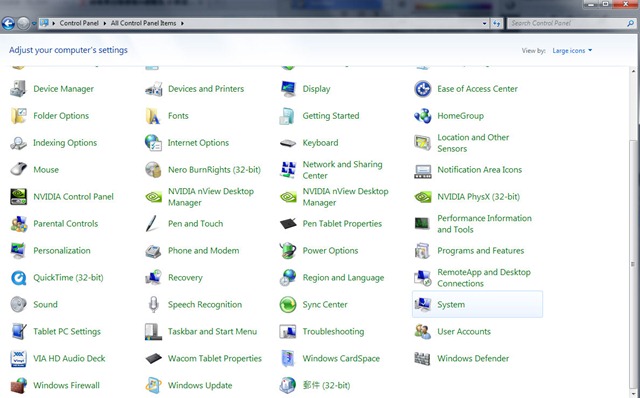
Task: Open the Location and Other Sensors icon
Action: coord(422,143)
